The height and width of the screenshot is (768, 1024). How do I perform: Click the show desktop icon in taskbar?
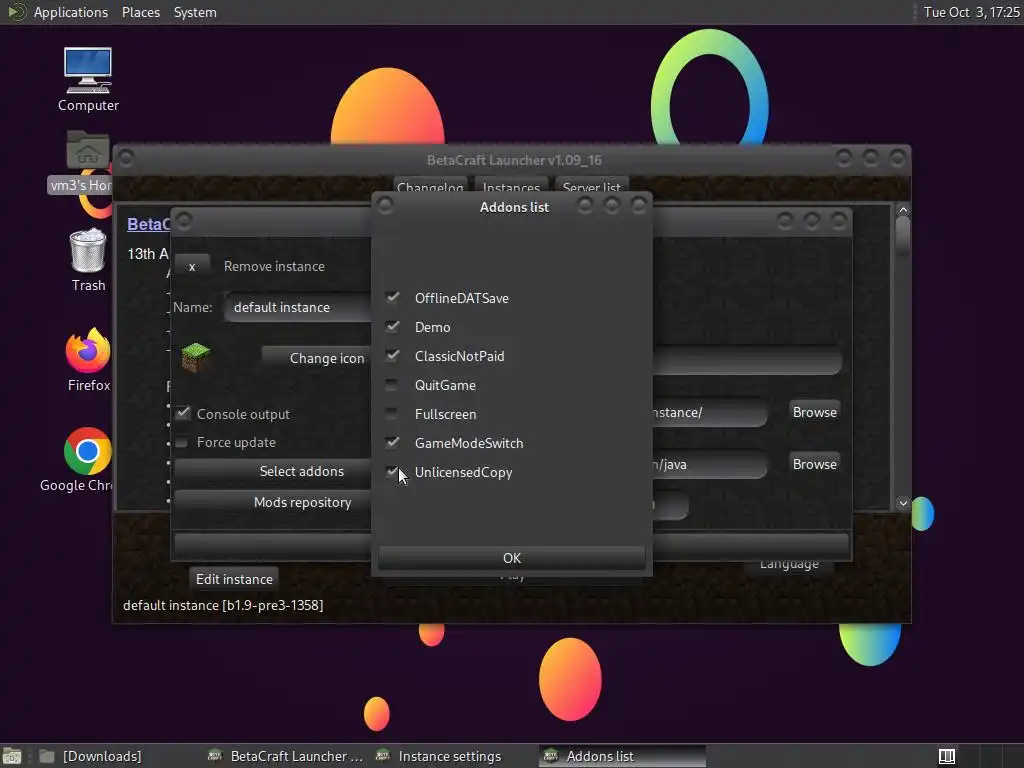[x=12, y=756]
